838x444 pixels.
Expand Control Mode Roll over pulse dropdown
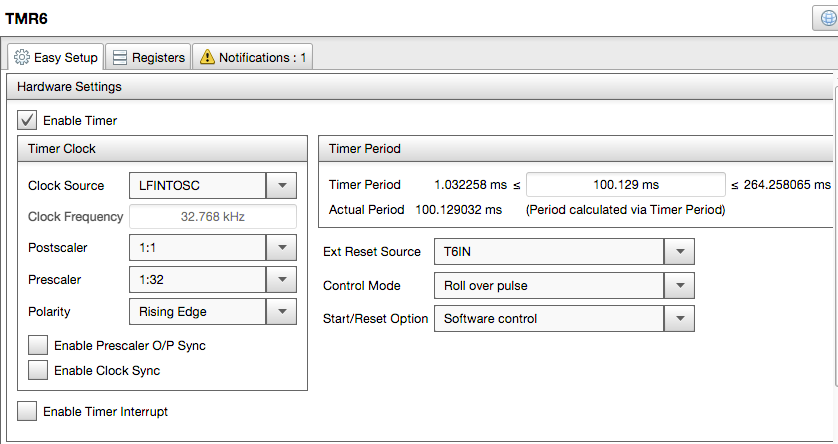click(679, 286)
